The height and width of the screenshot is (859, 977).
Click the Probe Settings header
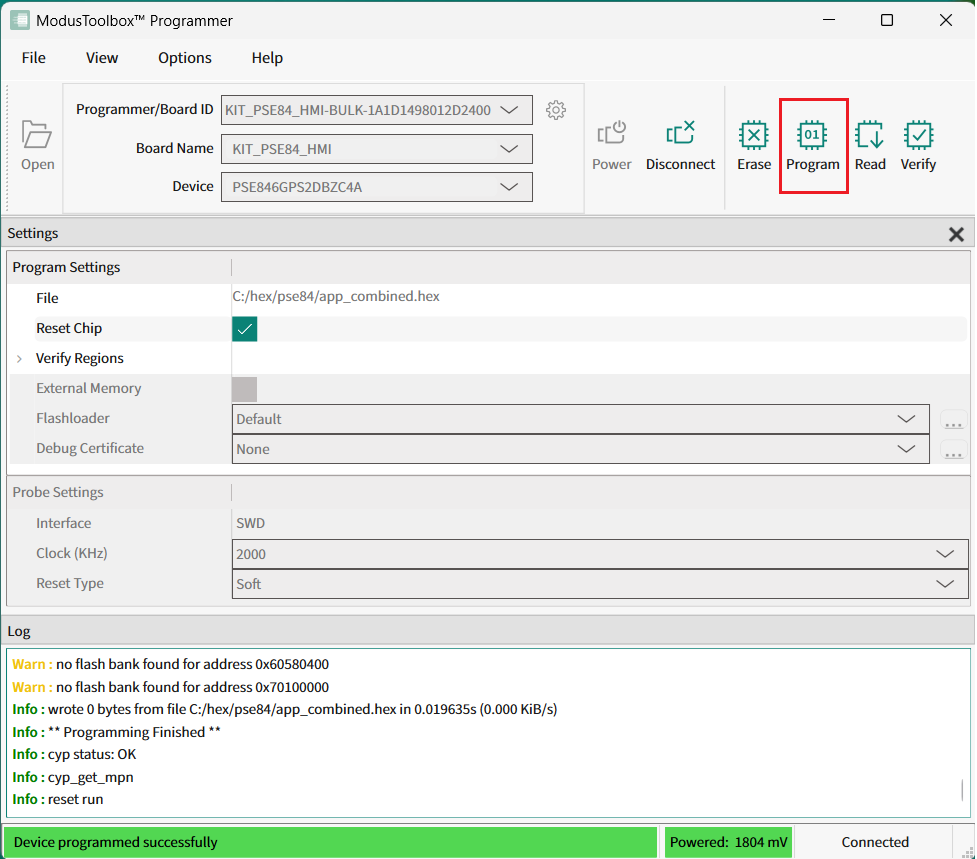tap(58, 492)
